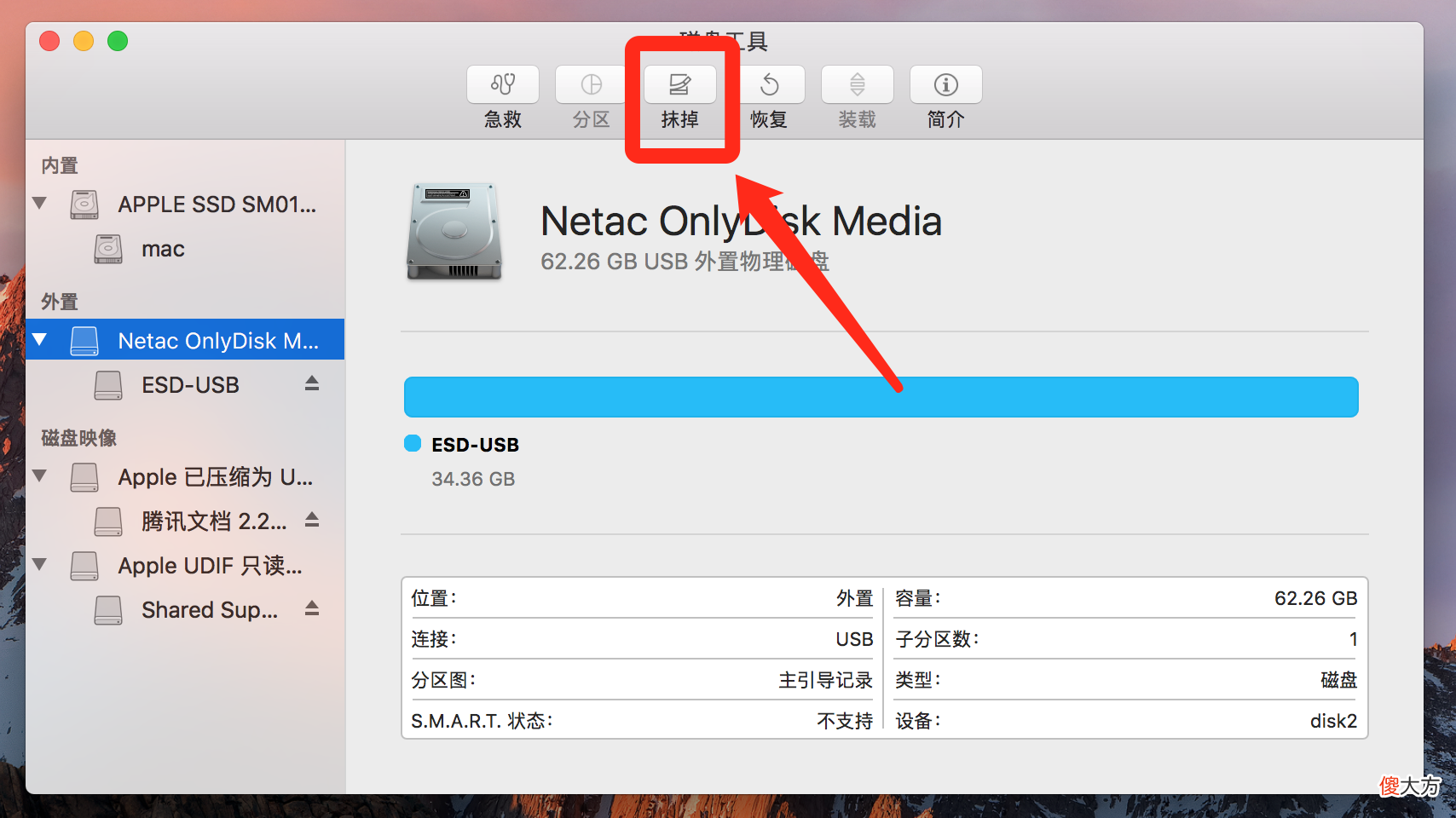This screenshot has height=818, width=1456.
Task: Click the Shared Sup volume icon
Action: click(x=108, y=610)
